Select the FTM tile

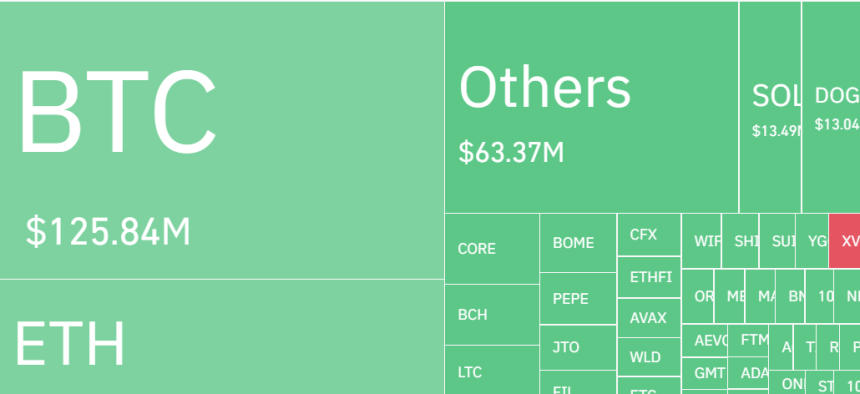(x=748, y=340)
